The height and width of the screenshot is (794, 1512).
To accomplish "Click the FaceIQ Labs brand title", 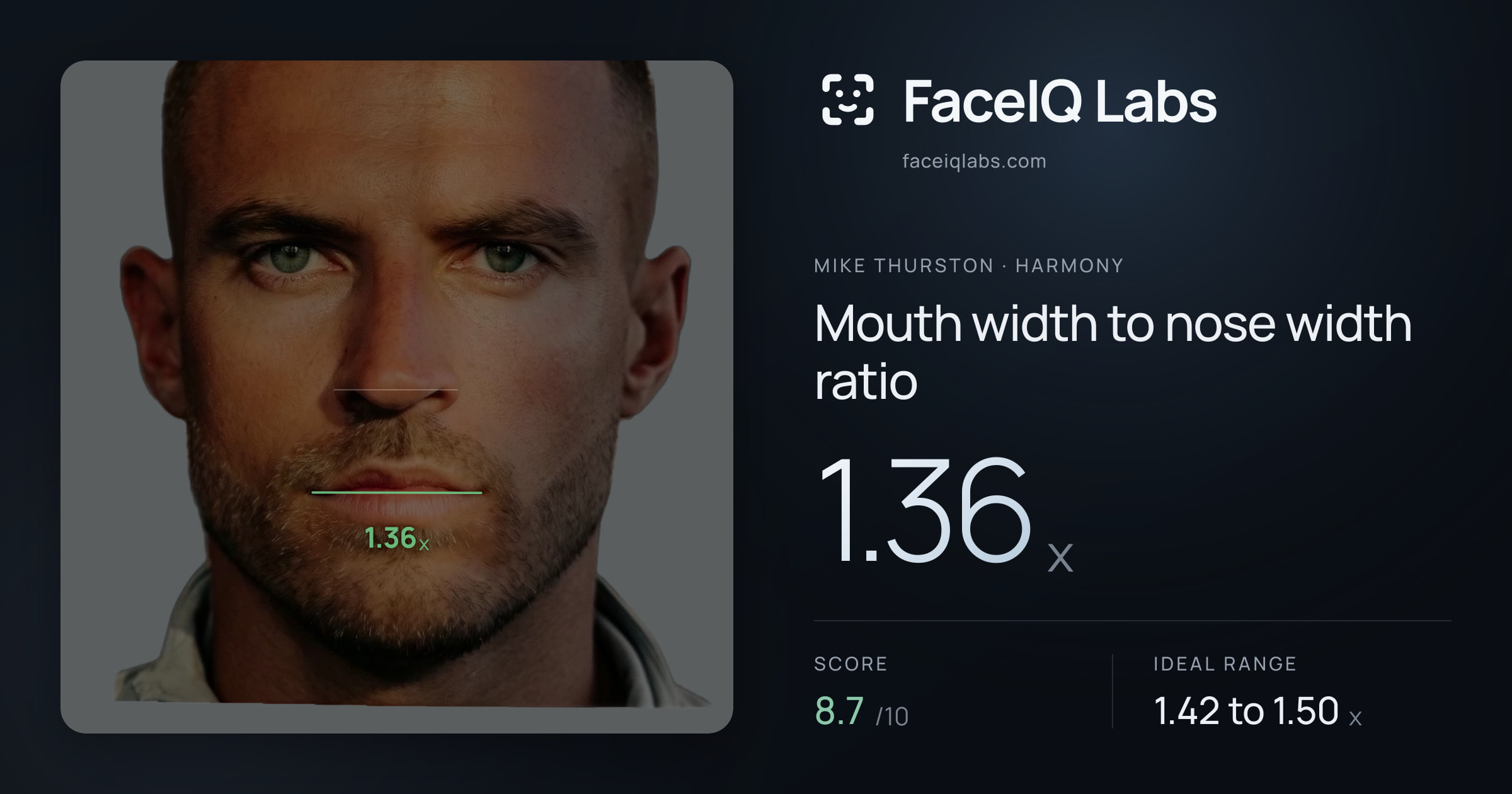I will (x=1060, y=101).
